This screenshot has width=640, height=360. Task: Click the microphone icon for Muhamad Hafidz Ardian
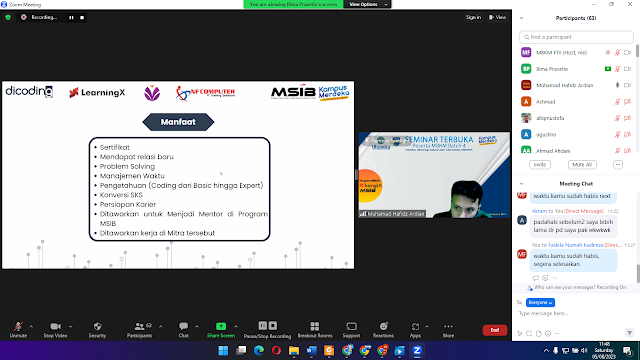[618, 85]
